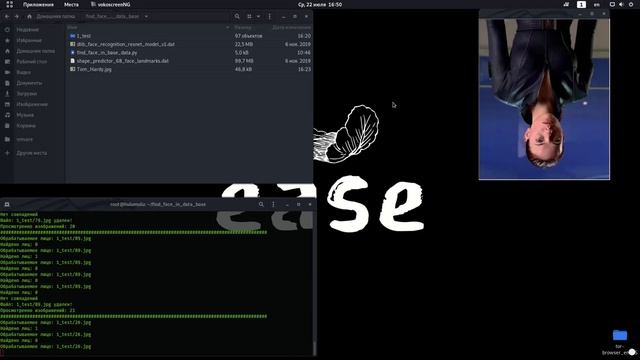
Task: Click the new tab icon in terminal title bar
Action: click(7, 204)
